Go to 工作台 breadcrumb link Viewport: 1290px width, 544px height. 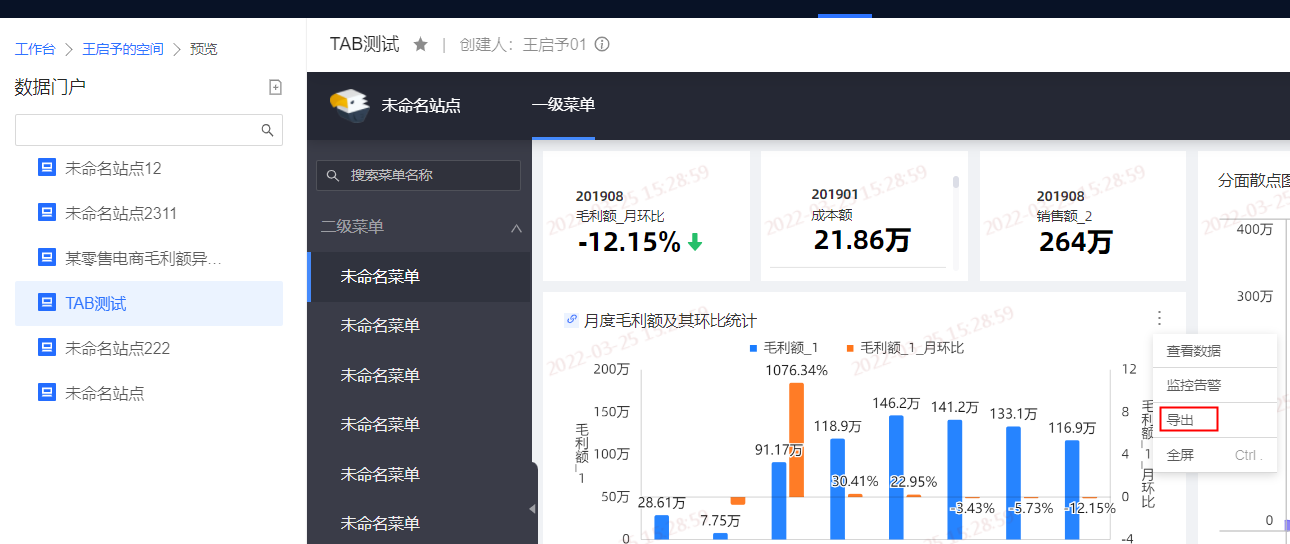point(35,49)
